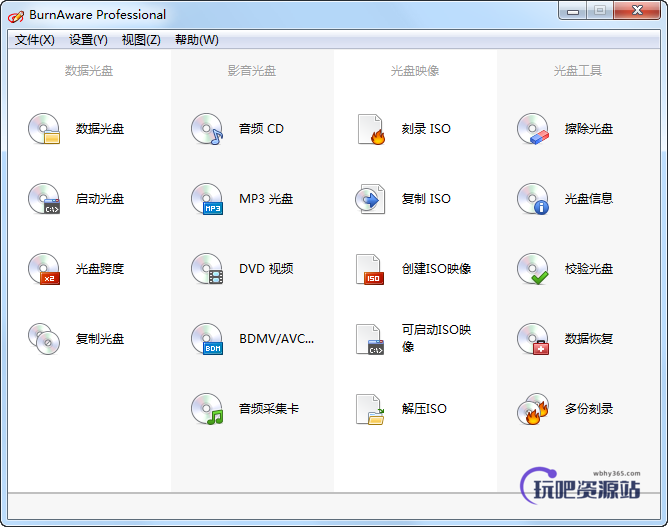Click the 校验光盘 green checkmark disc icon
The width and height of the screenshot is (668, 527).
(x=533, y=269)
